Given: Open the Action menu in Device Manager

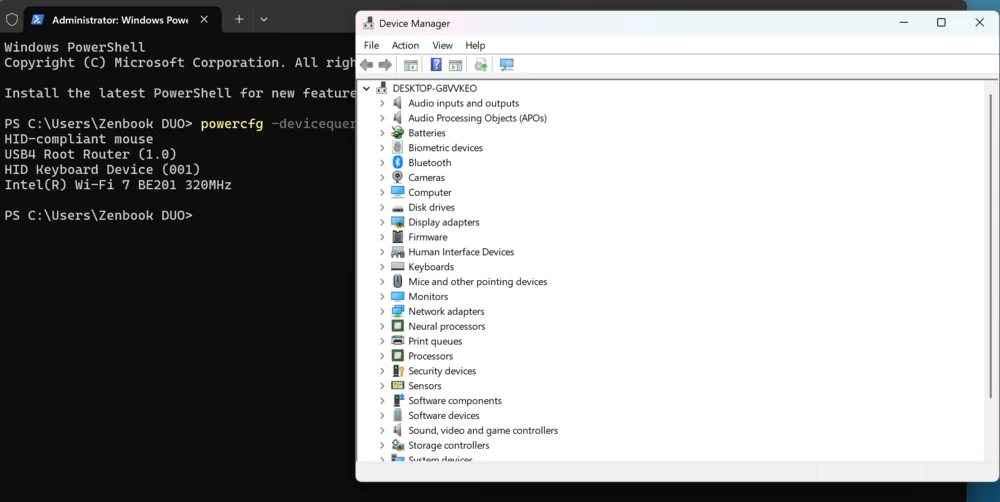Looking at the screenshot, I should [405, 45].
